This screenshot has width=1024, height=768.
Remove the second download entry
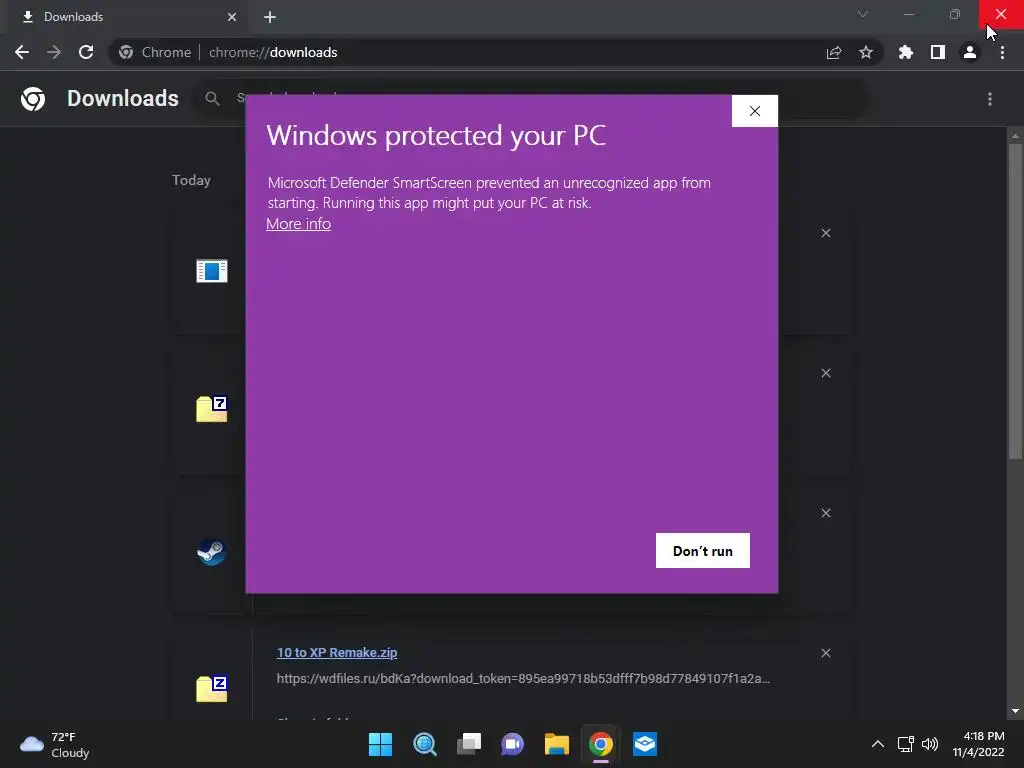click(826, 373)
